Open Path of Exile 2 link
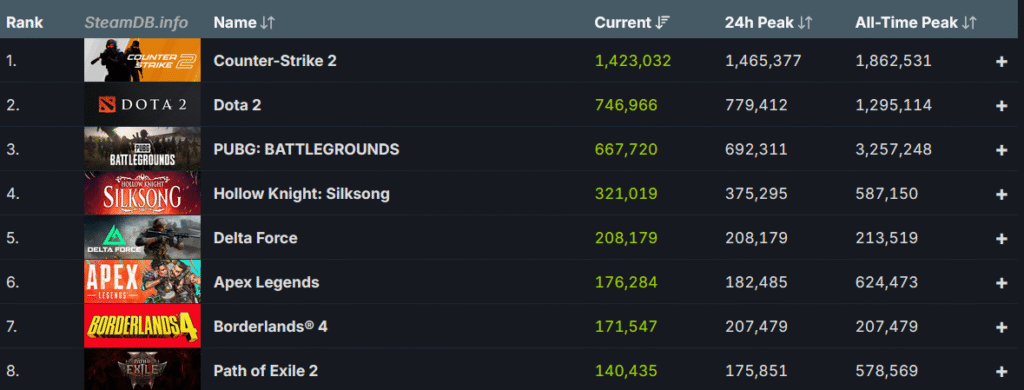Viewport: 1024px width, 390px height. [266, 371]
